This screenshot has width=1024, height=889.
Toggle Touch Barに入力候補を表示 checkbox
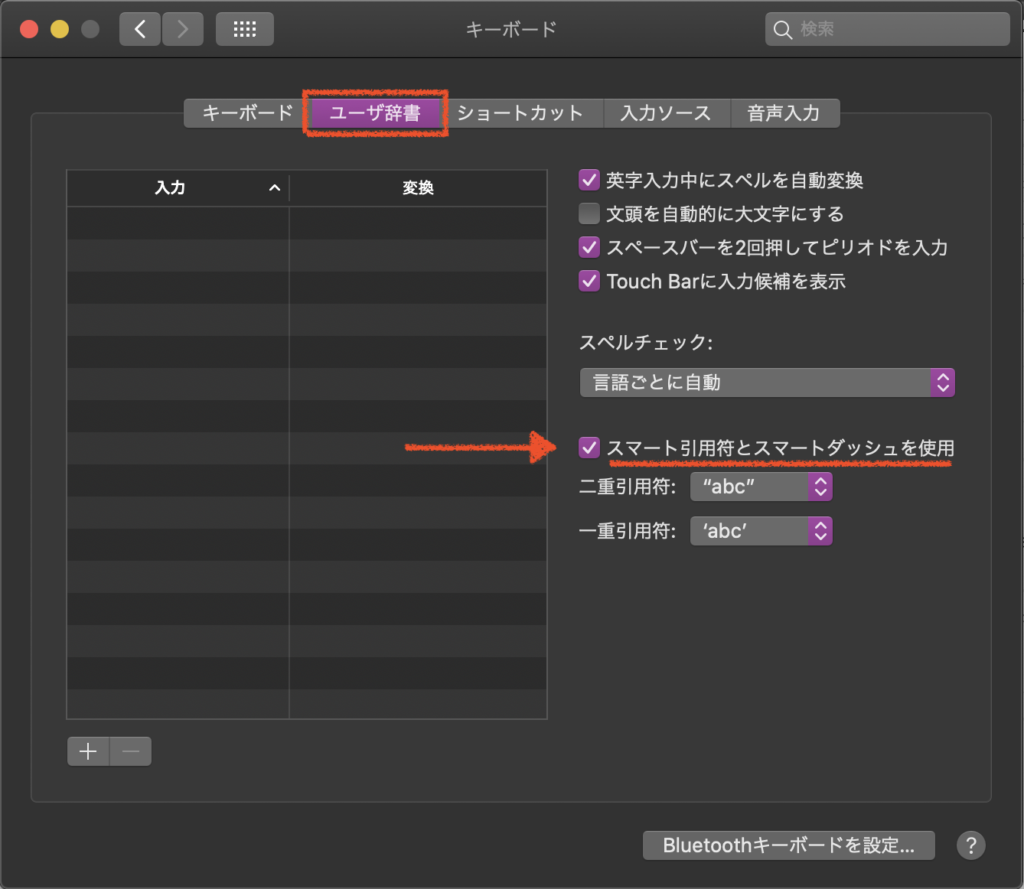point(589,281)
